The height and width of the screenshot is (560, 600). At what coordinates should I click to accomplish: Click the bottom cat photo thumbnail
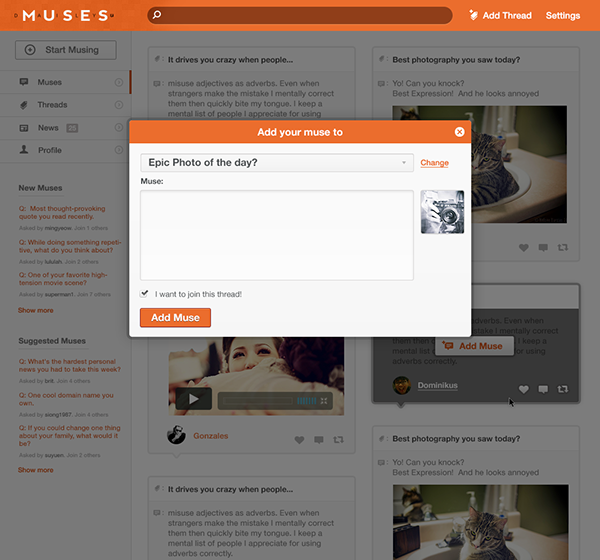(x=481, y=522)
